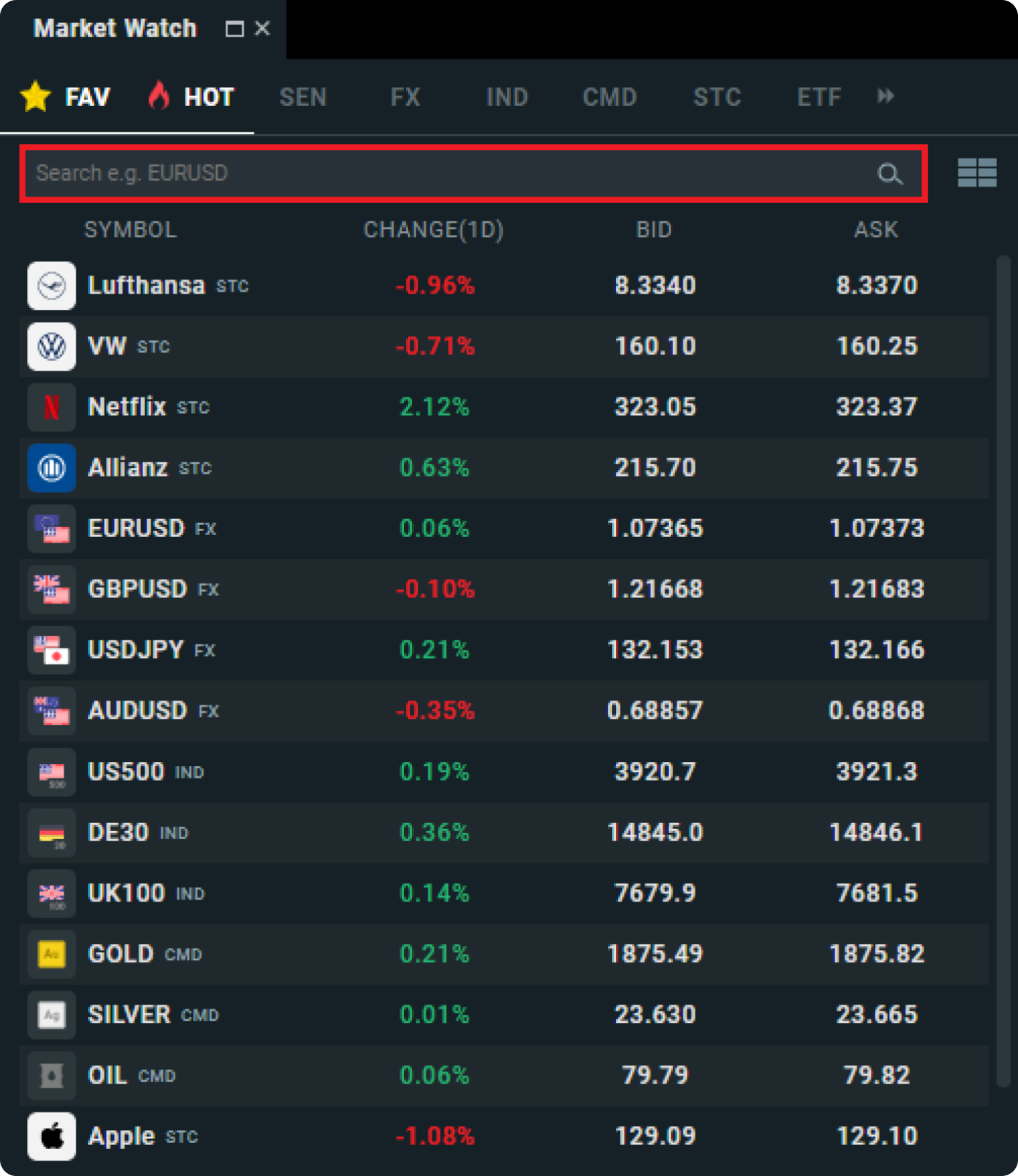Click Allianz ask price 215.75
Viewport: 1018px width, 1176px height.
pos(877,468)
